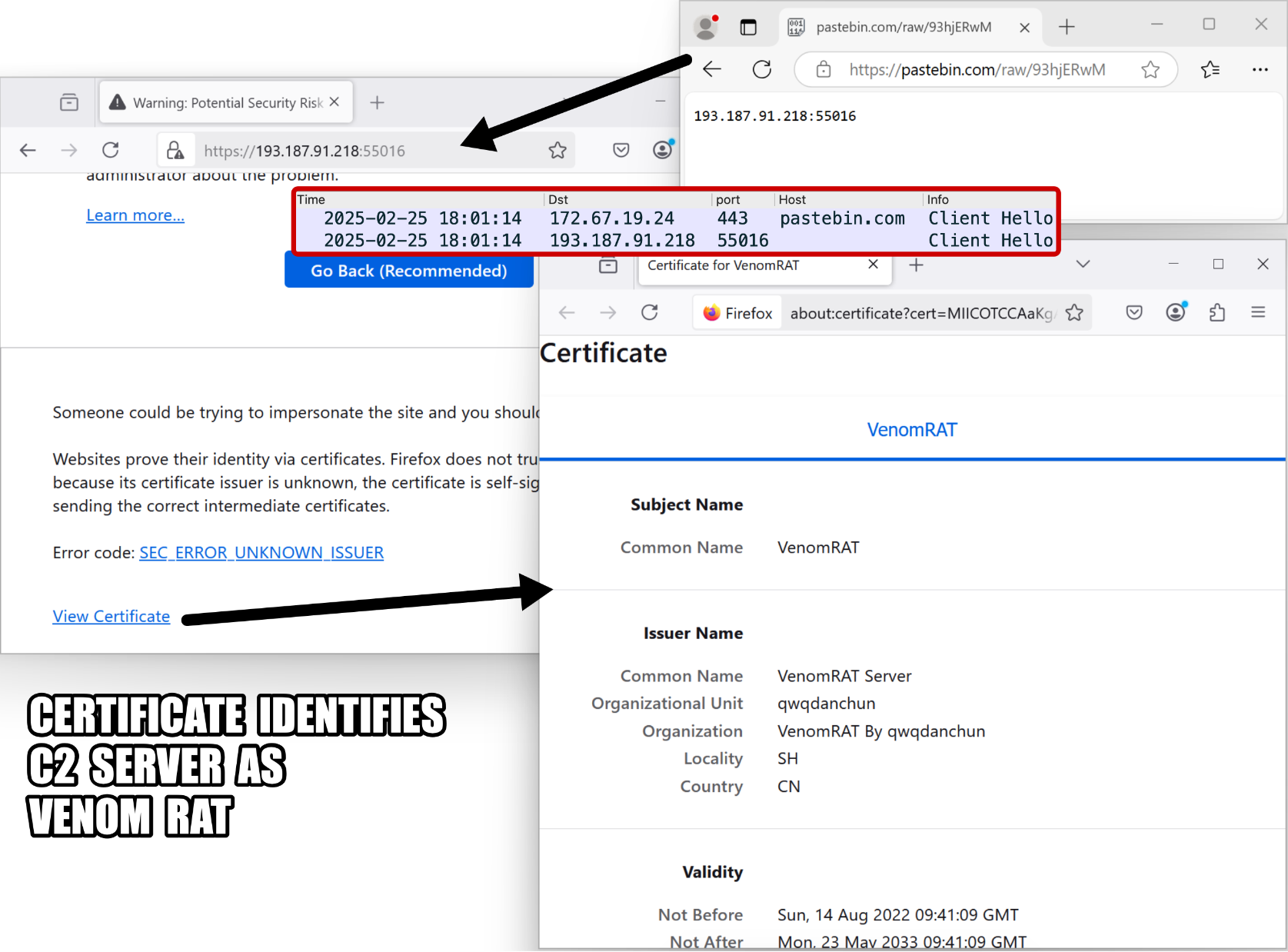
Task: Click Not Before date Sun, 14 Aug 2022
Action: [x=897, y=915]
